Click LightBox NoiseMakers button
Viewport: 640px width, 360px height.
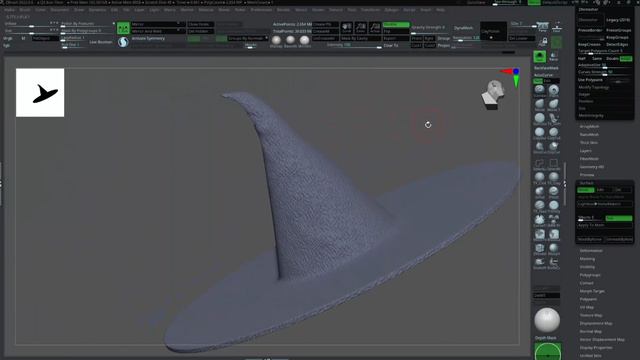pos(604,204)
